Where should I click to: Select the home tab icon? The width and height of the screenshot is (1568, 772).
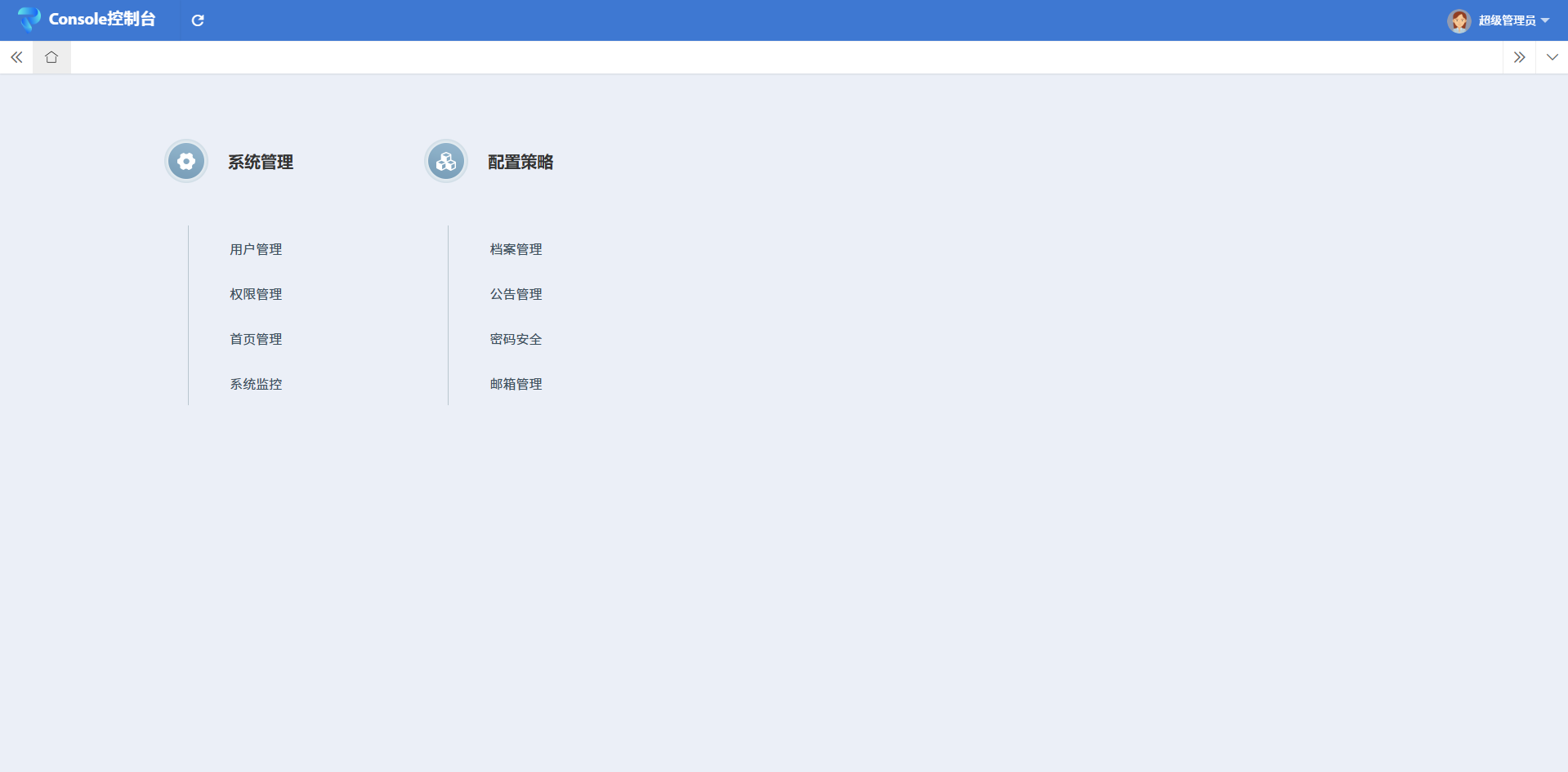point(51,57)
